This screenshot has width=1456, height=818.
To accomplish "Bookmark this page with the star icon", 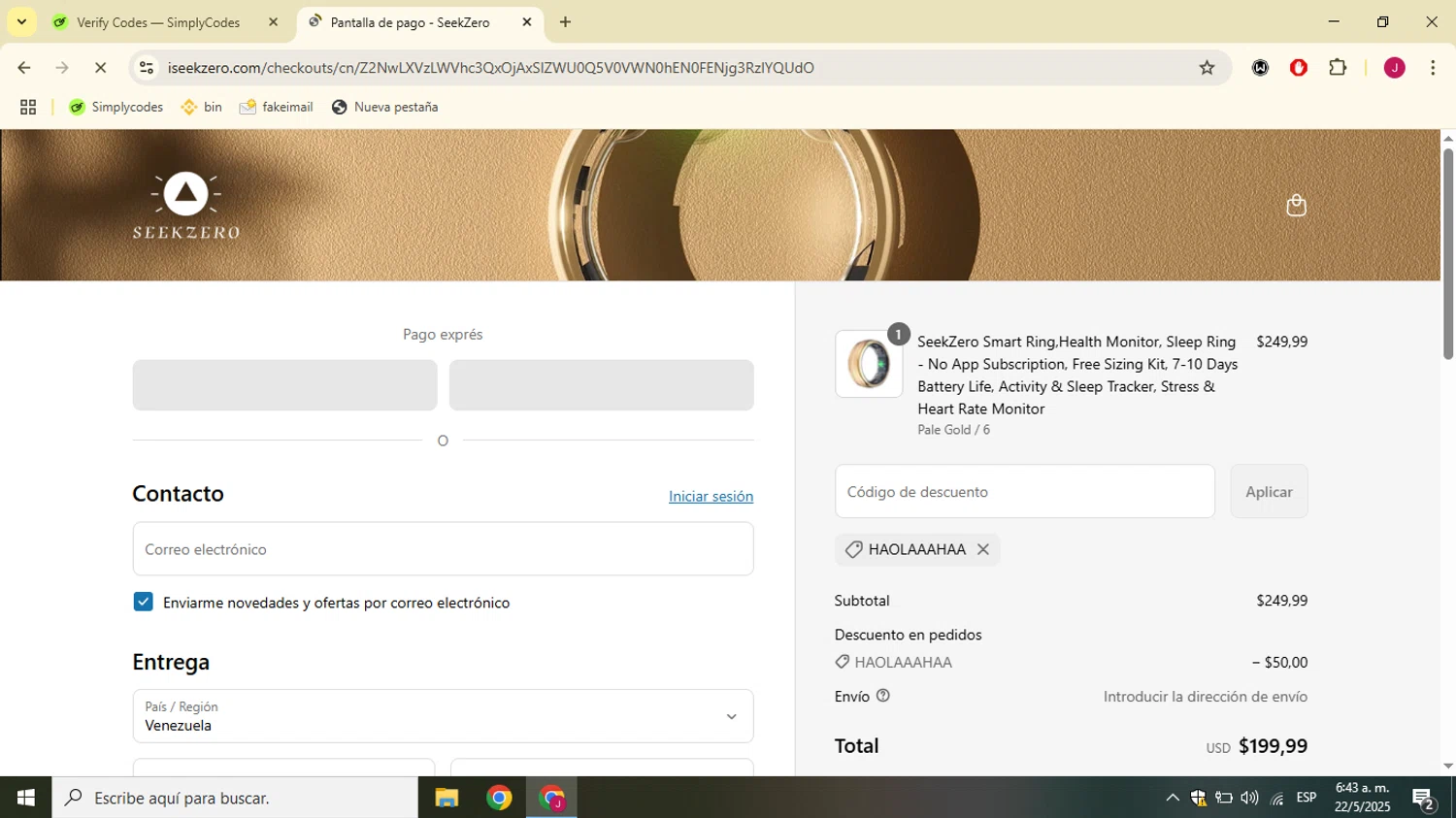I will [x=1207, y=68].
